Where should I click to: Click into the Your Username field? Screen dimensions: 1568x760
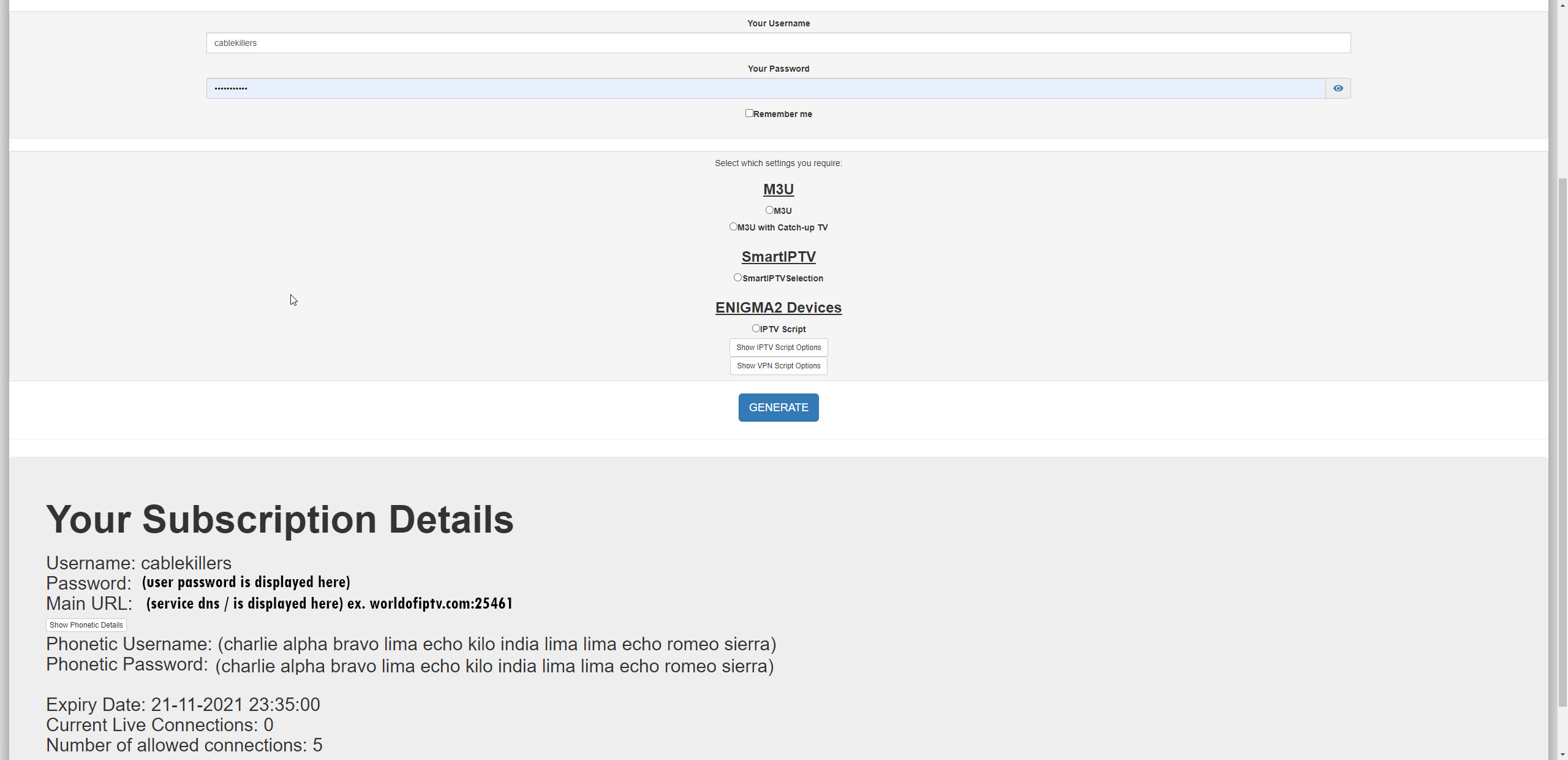tap(778, 43)
